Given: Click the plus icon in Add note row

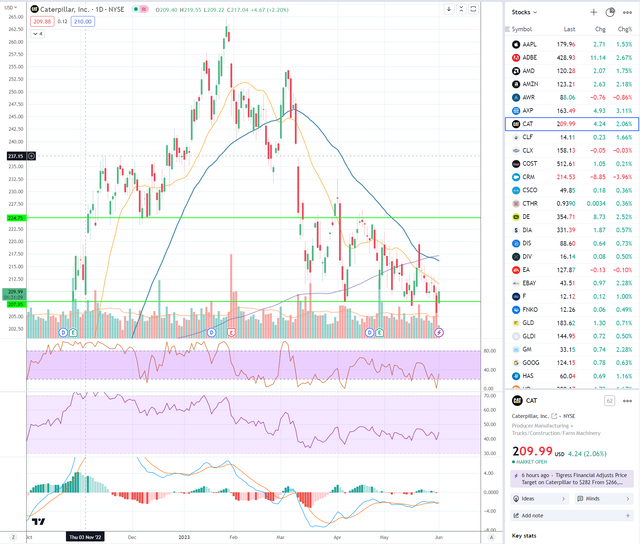Looking at the screenshot, I should pos(628,516).
